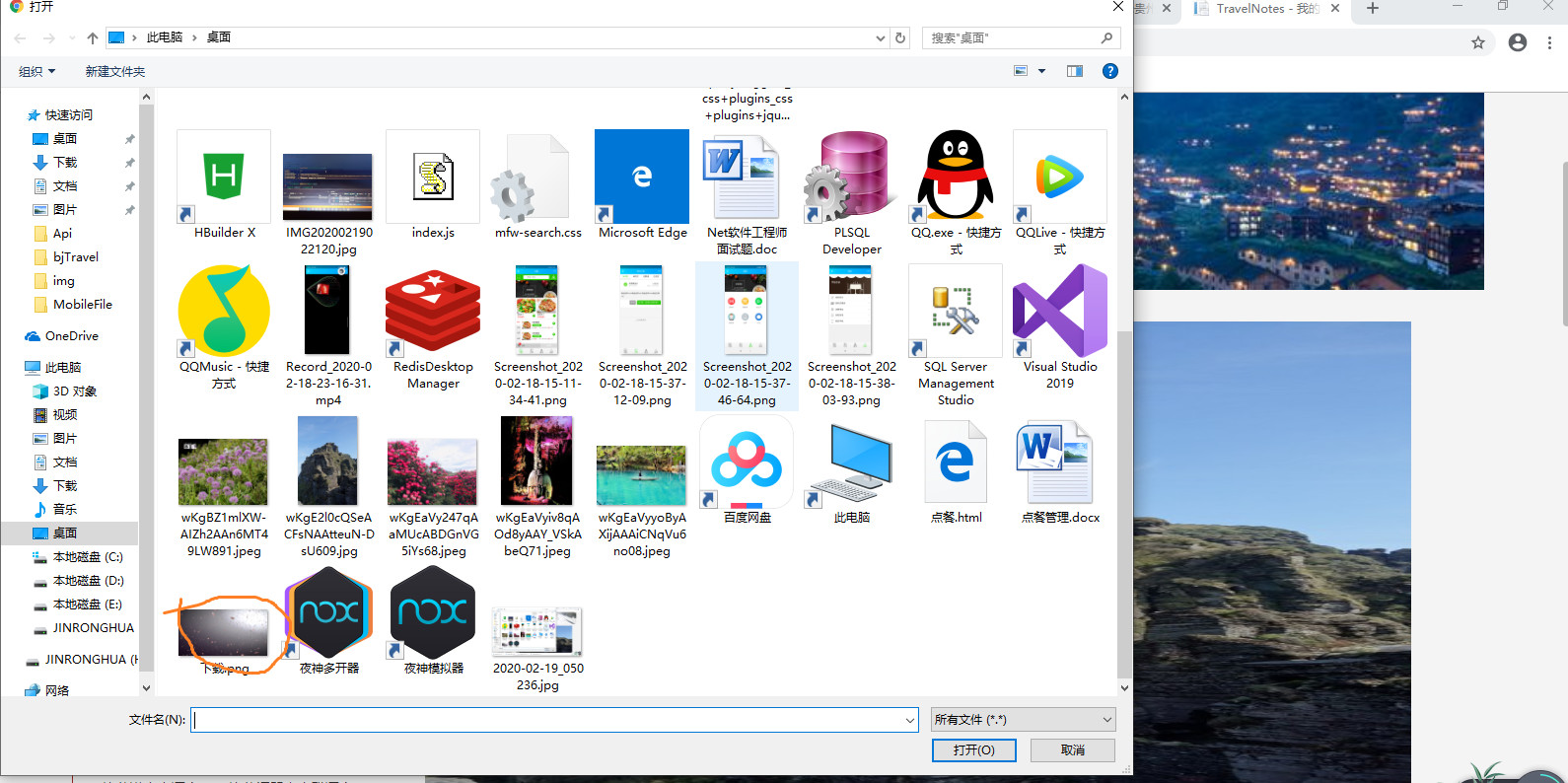Select IMG20200219022120.jpg thumbnail
The width and height of the screenshot is (1568, 783).
(x=328, y=186)
